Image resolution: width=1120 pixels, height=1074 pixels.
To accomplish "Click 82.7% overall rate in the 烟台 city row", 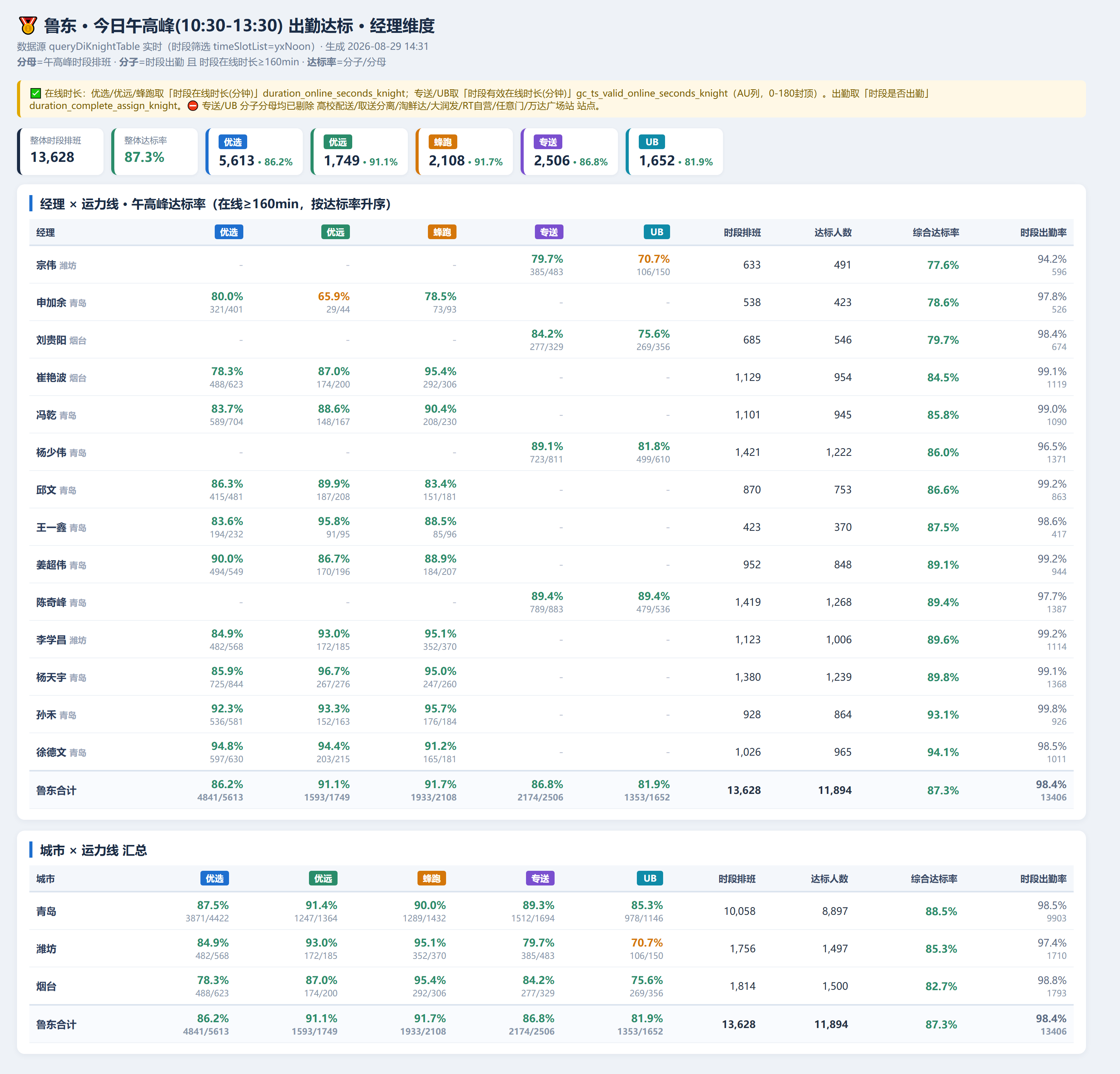I will click(941, 987).
